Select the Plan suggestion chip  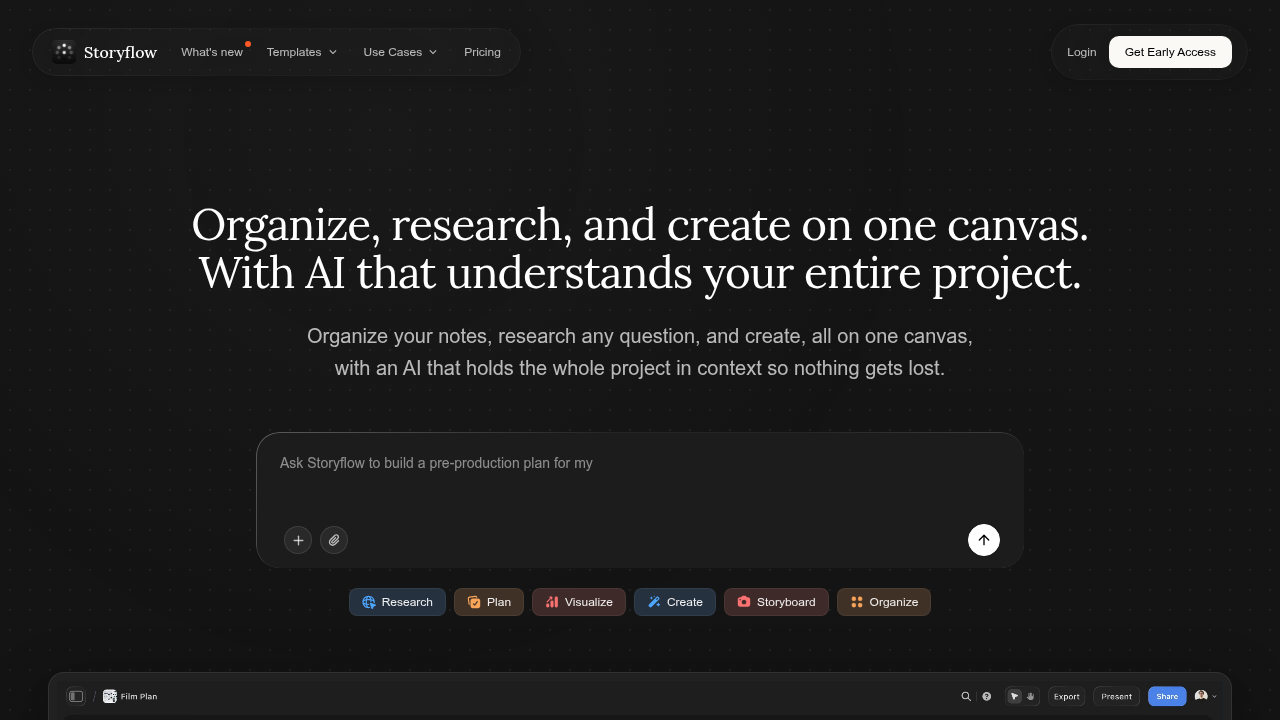click(489, 602)
